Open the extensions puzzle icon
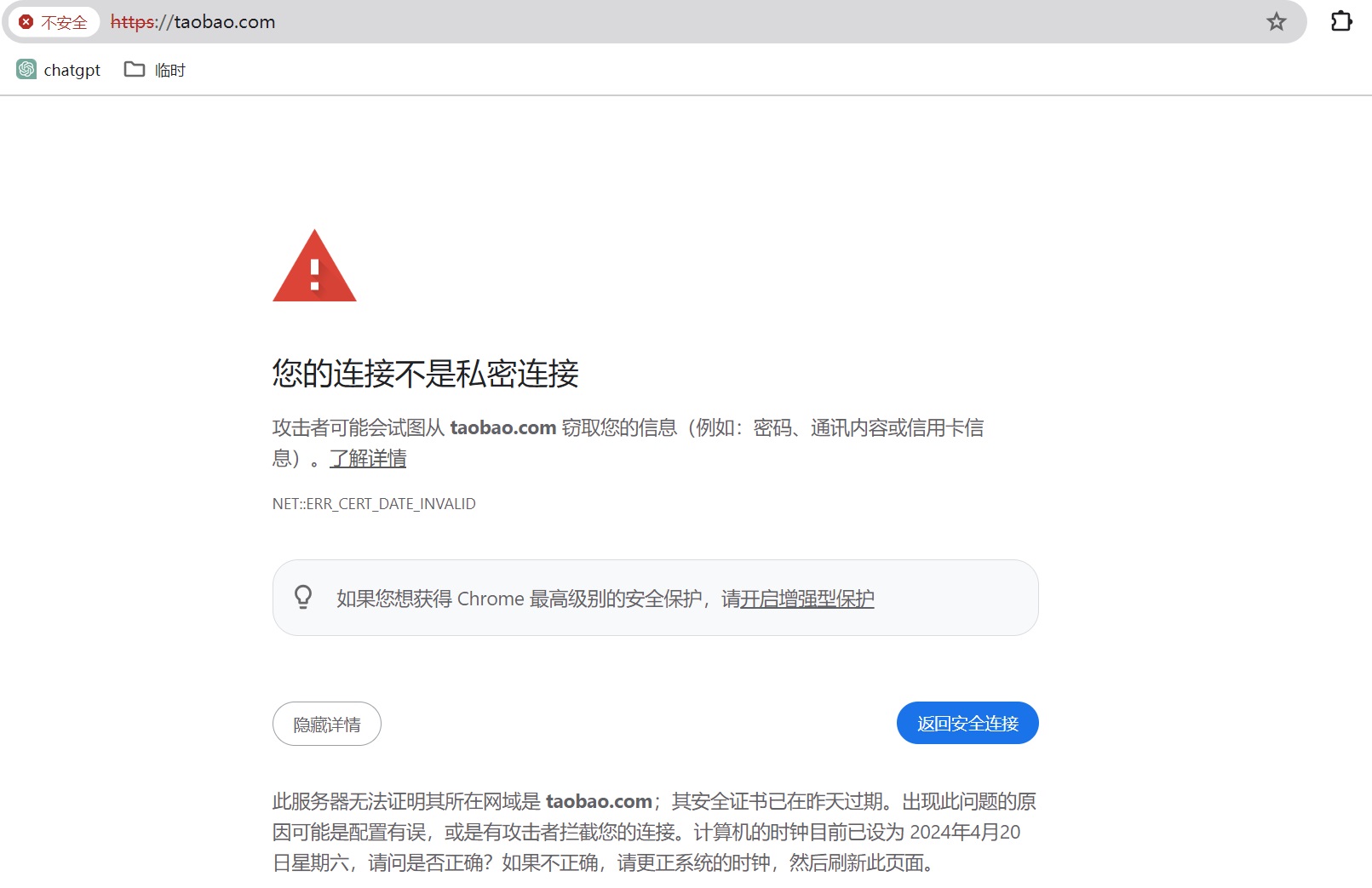Viewport: 1372px width, 888px height. pos(1340,22)
